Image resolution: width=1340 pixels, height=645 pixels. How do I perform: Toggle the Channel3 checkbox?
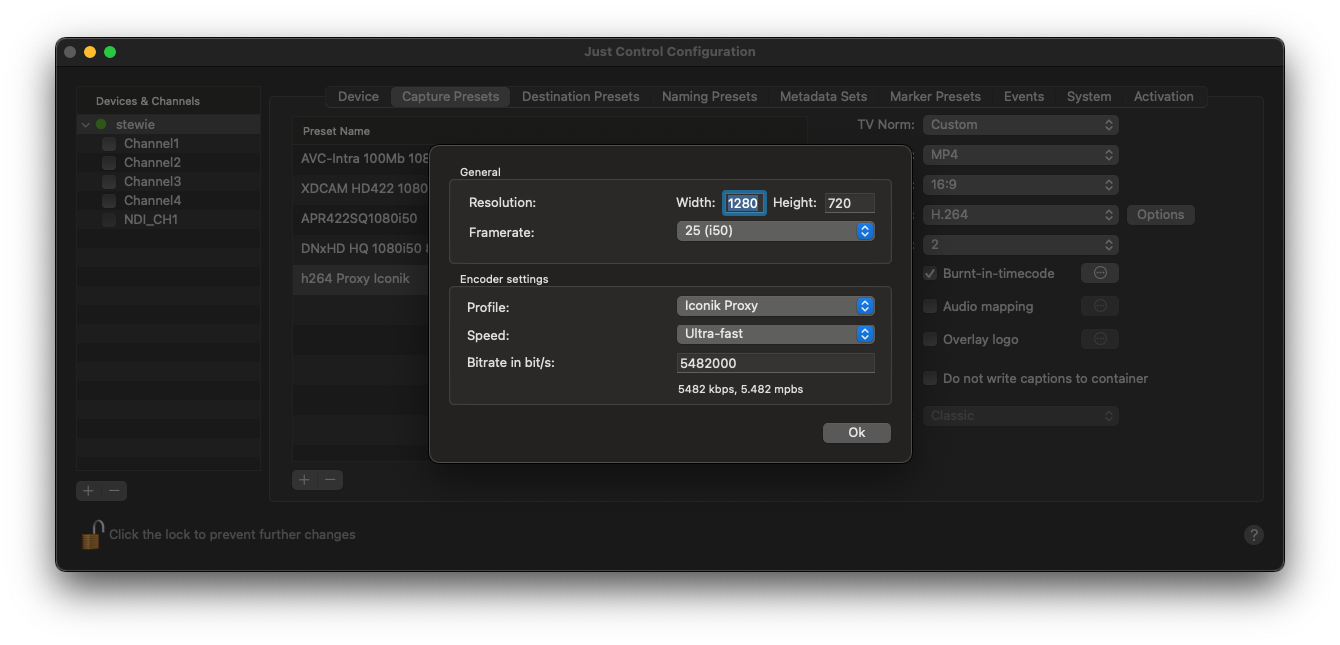pos(109,182)
